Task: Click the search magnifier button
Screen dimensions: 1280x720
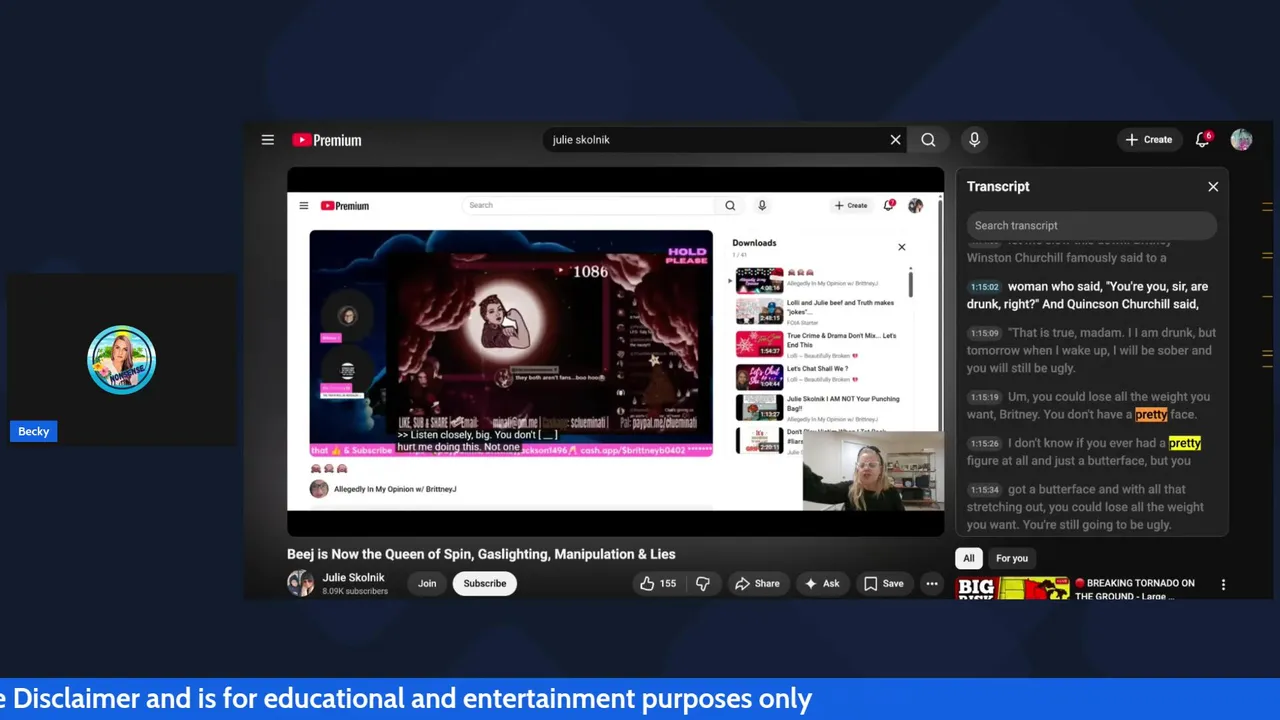Action: pos(928,140)
